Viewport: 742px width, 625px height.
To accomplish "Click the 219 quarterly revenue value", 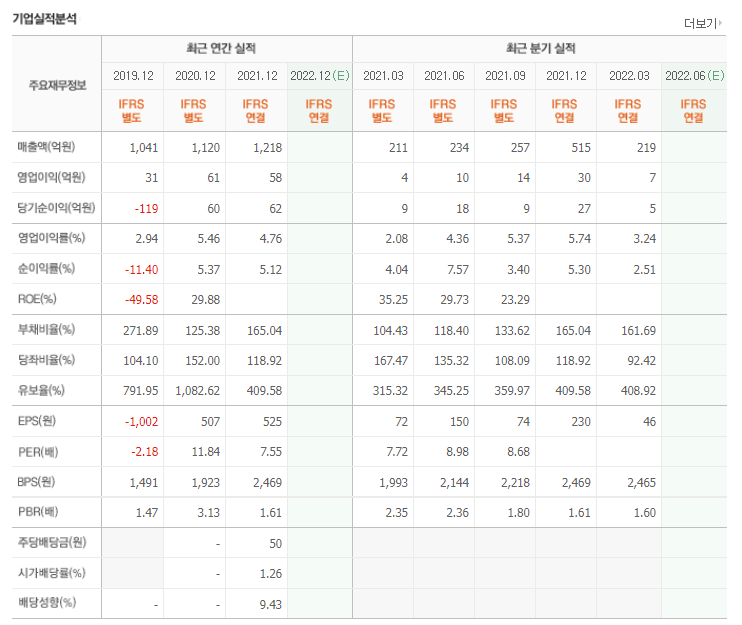I will coord(646,148).
